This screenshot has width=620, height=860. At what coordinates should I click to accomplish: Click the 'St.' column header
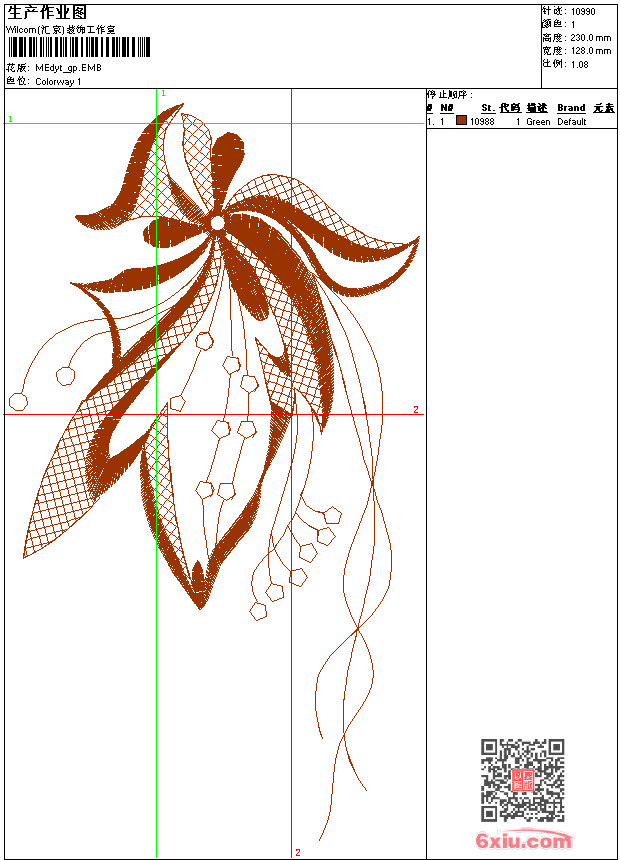pyautogui.click(x=488, y=108)
